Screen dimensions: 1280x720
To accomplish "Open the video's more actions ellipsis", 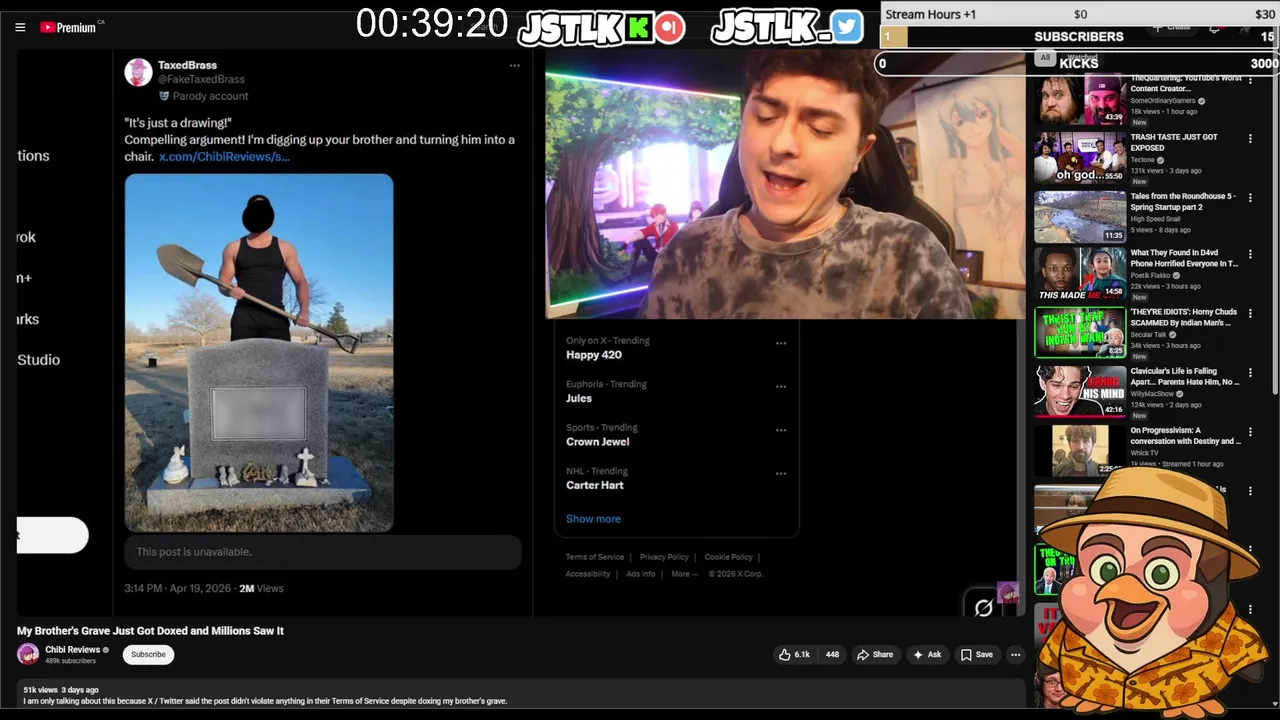I will click(x=1015, y=655).
